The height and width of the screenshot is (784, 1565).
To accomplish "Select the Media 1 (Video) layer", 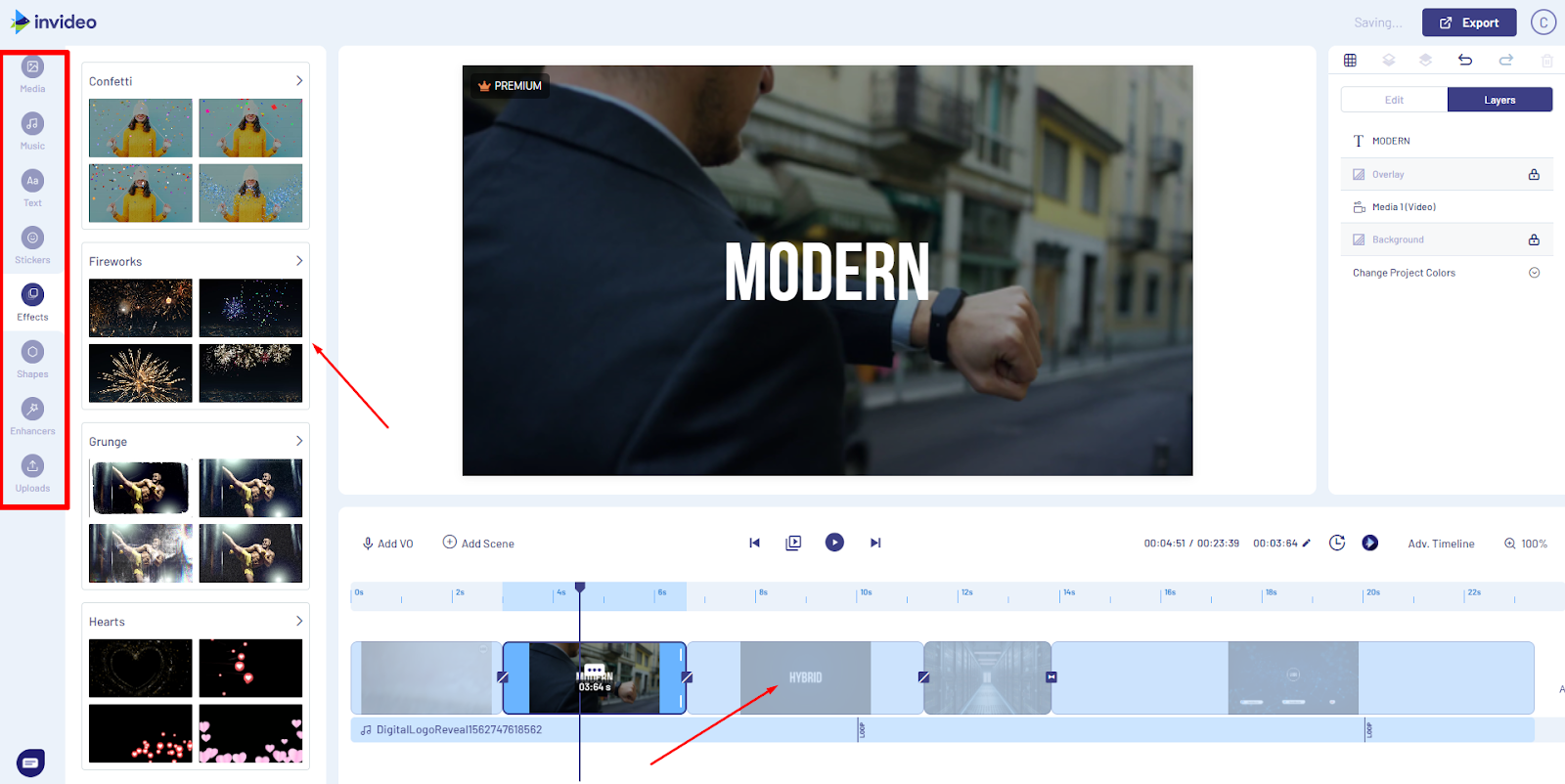I will (1447, 207).
